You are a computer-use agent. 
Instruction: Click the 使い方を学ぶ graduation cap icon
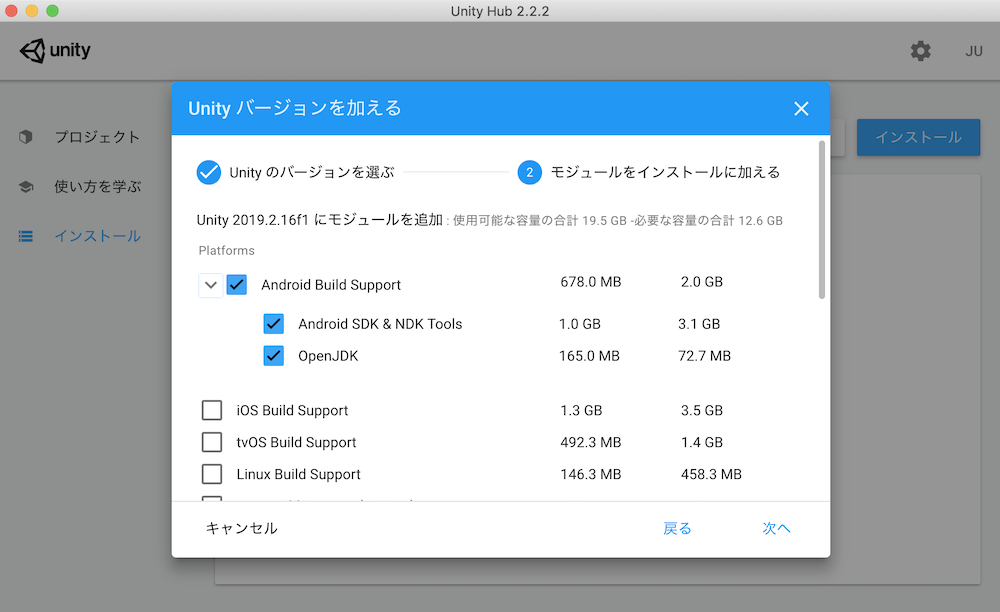click(26, 187)
